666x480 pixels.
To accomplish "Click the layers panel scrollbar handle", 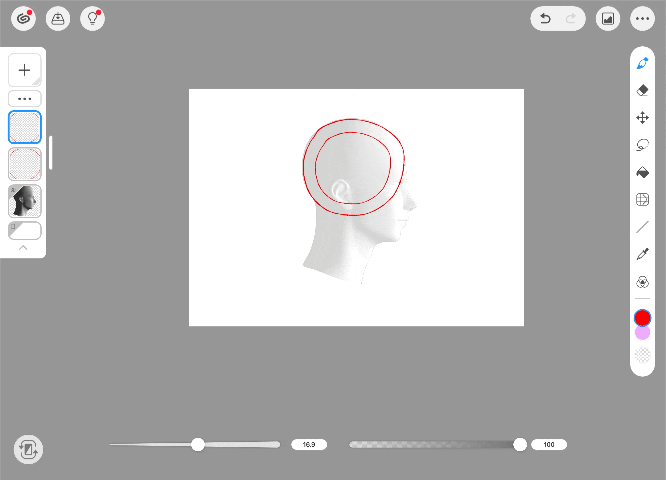I will click(x=51, y=153).
